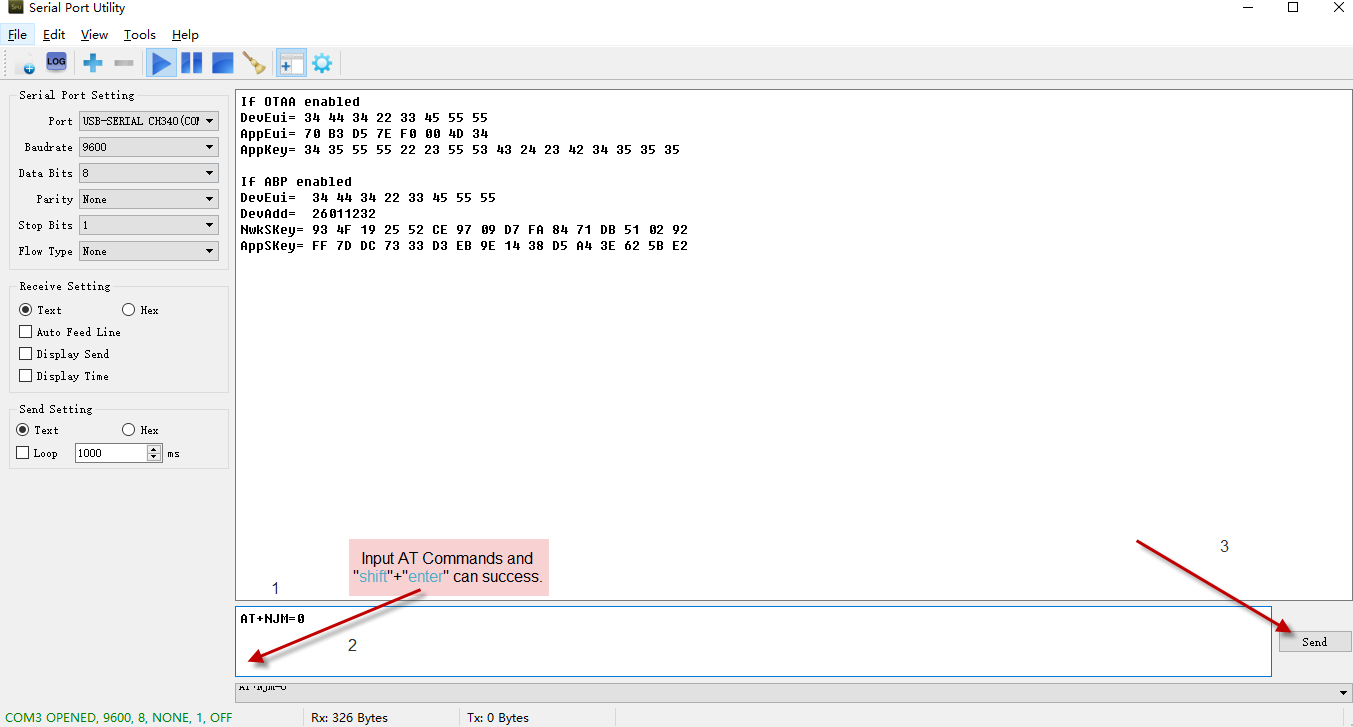Open the File menu
1353x727 pixels.
point(17,34)
